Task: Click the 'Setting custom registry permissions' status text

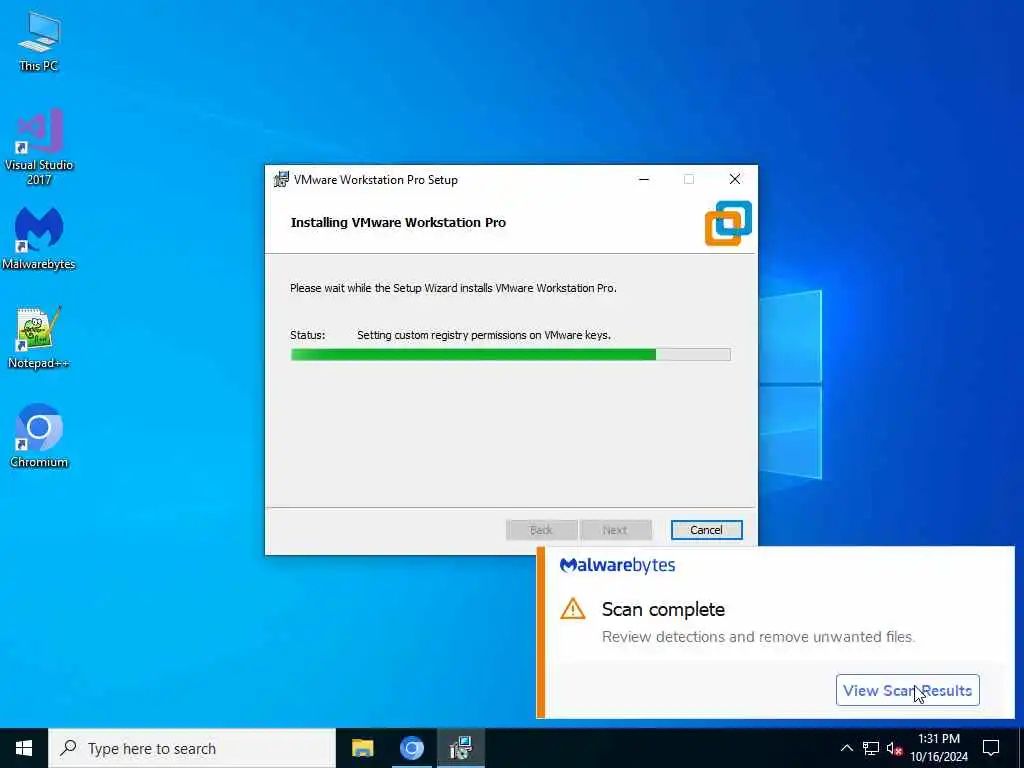Action: [484, 335]
